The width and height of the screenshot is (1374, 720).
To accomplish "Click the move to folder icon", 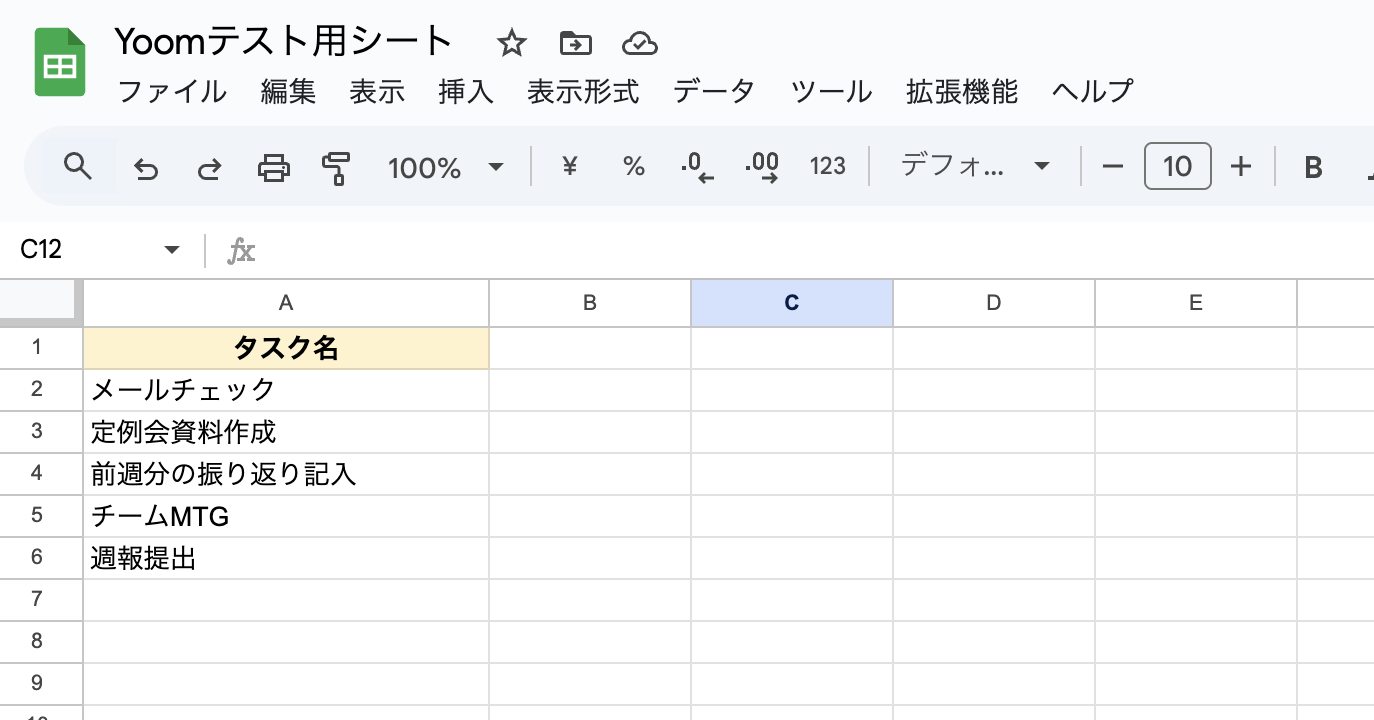I will (575, 43).
